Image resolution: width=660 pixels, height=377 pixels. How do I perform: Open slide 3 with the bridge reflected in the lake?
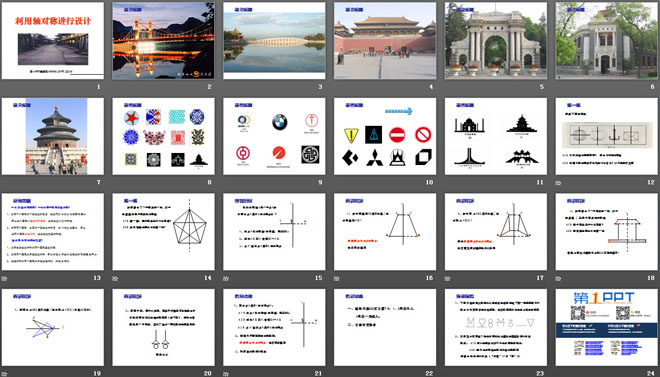[x=274, y=41]
